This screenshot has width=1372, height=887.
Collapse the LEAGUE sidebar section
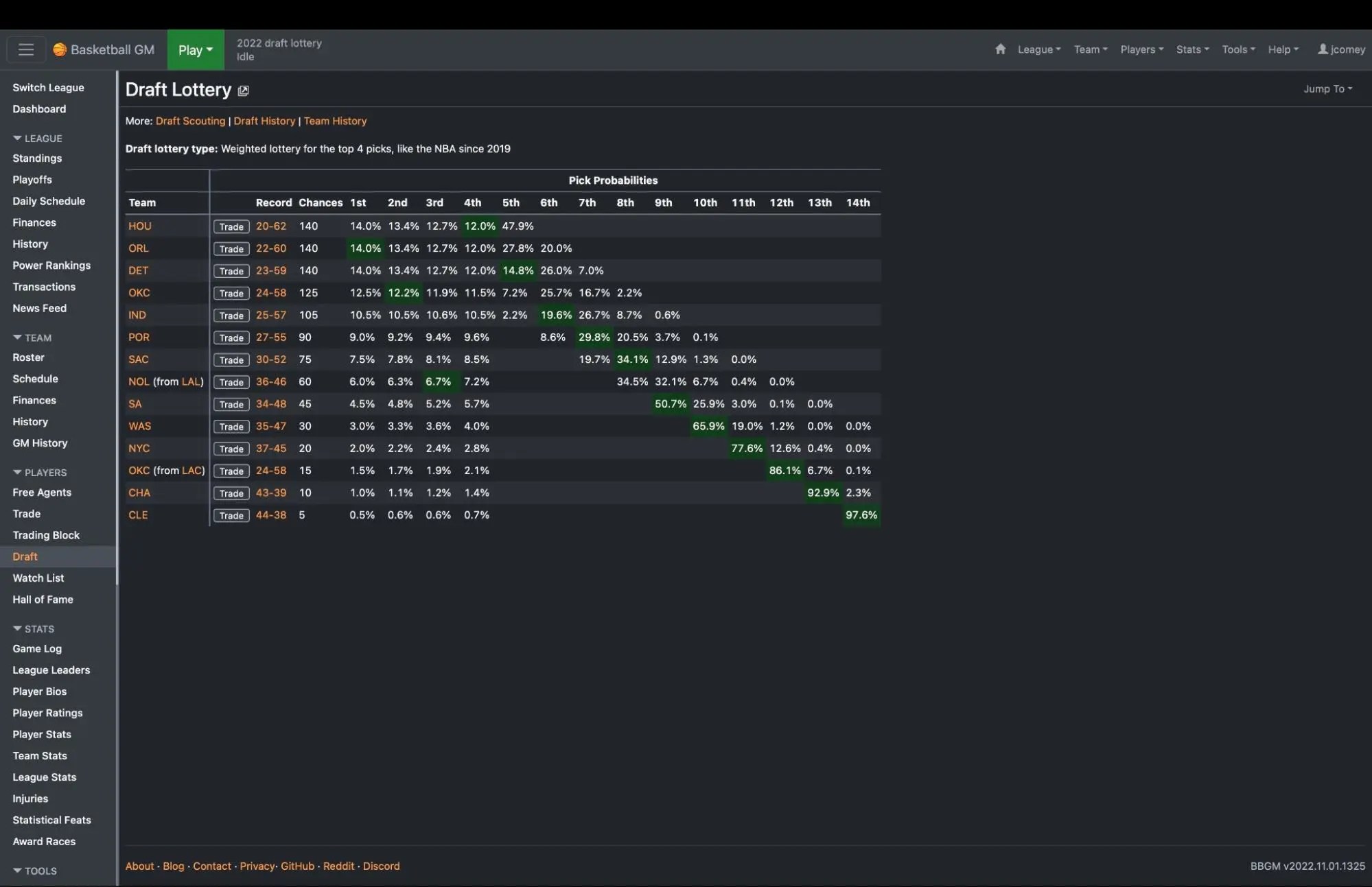pos(37,138)
